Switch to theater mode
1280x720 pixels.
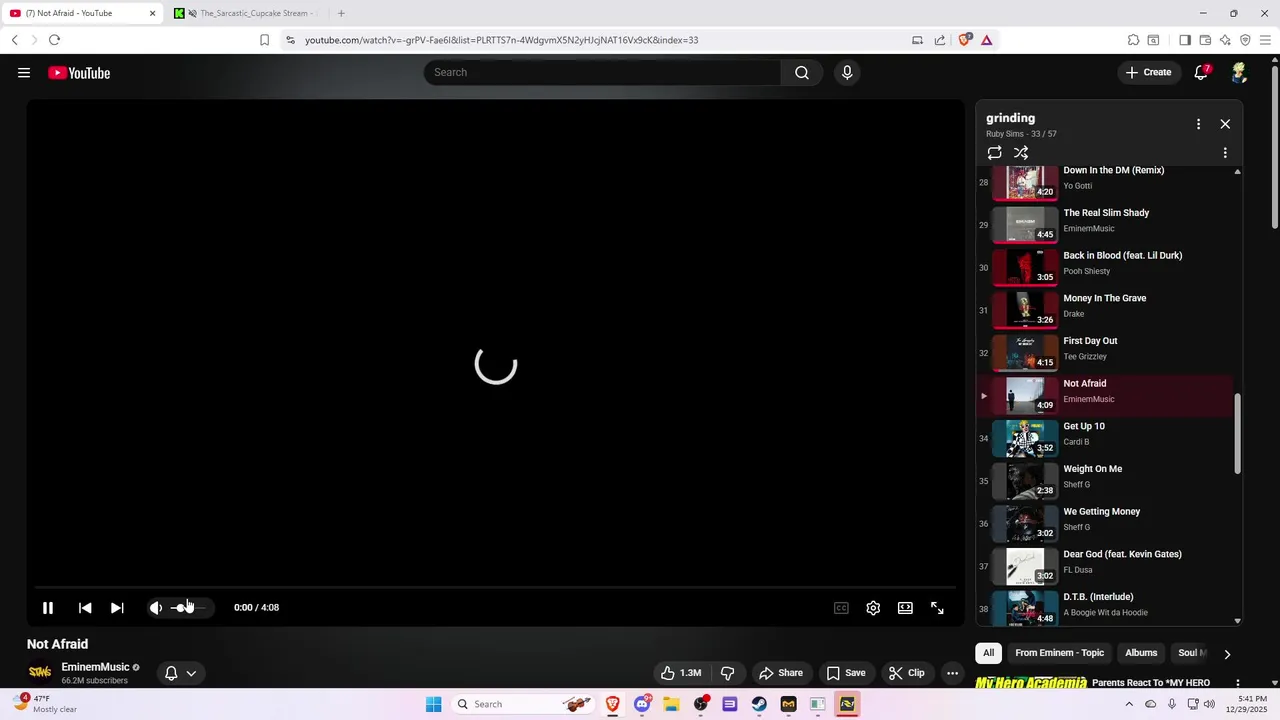905,607
